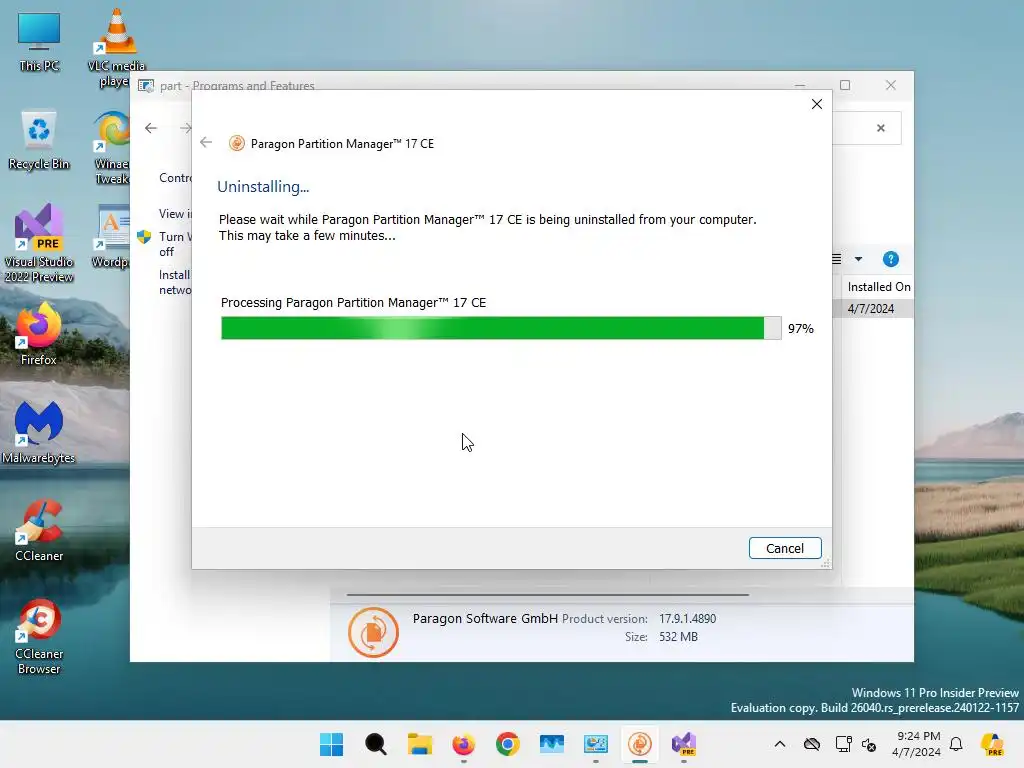Open the taskbar clock and date
This screenshot has width=1024, height=768.
point(917,744)
